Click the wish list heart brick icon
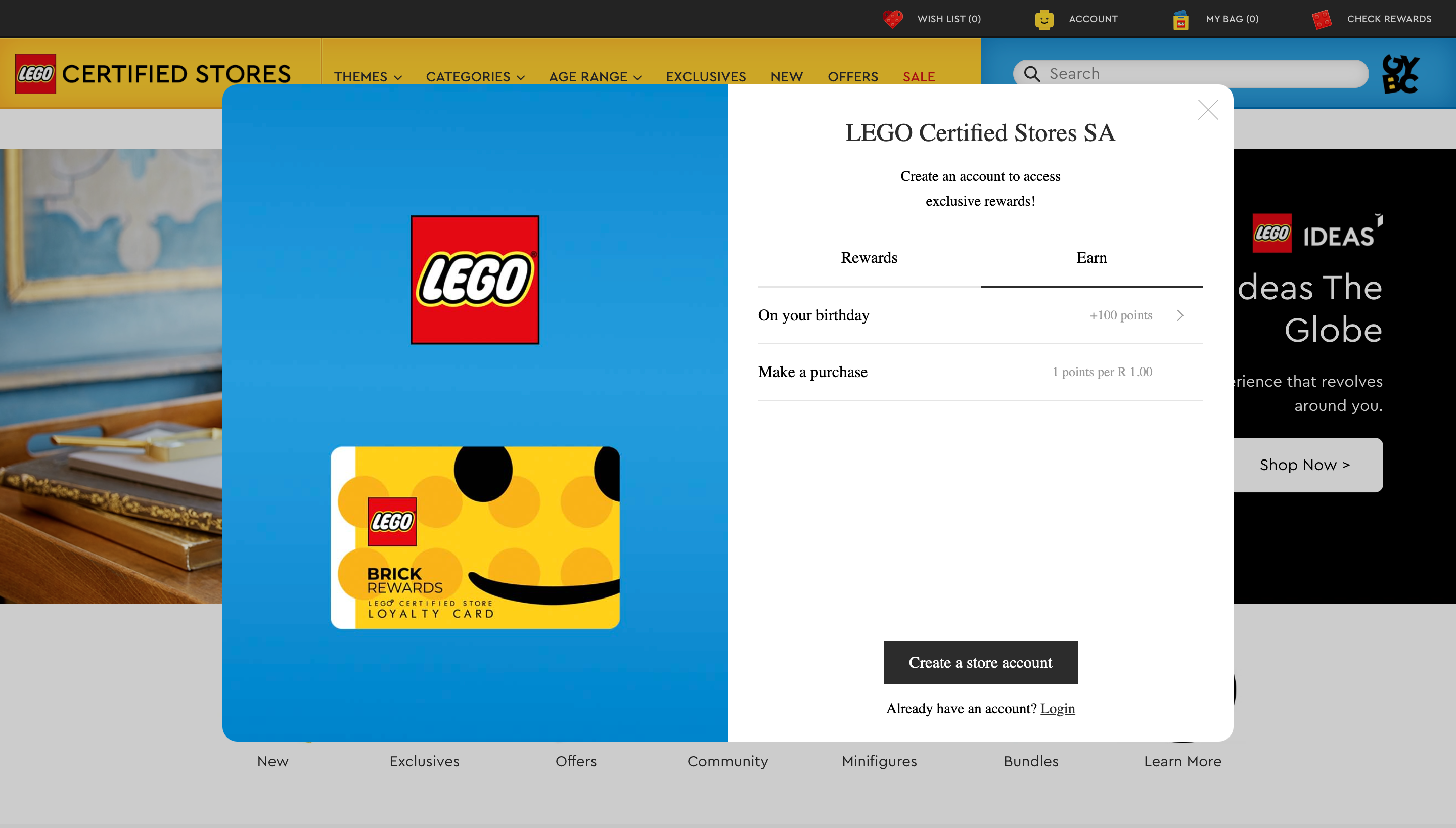 [x=893, y=19]
